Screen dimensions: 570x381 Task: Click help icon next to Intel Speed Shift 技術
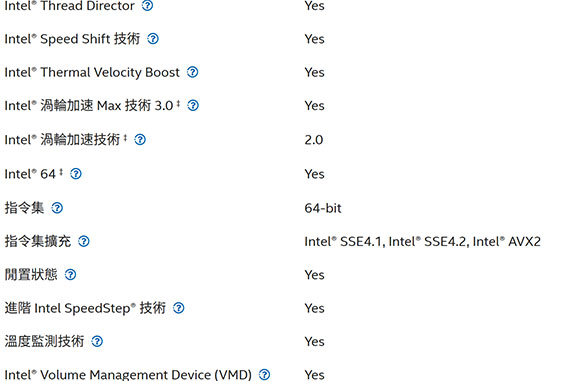pyautogui.click(x=153, y=39)
